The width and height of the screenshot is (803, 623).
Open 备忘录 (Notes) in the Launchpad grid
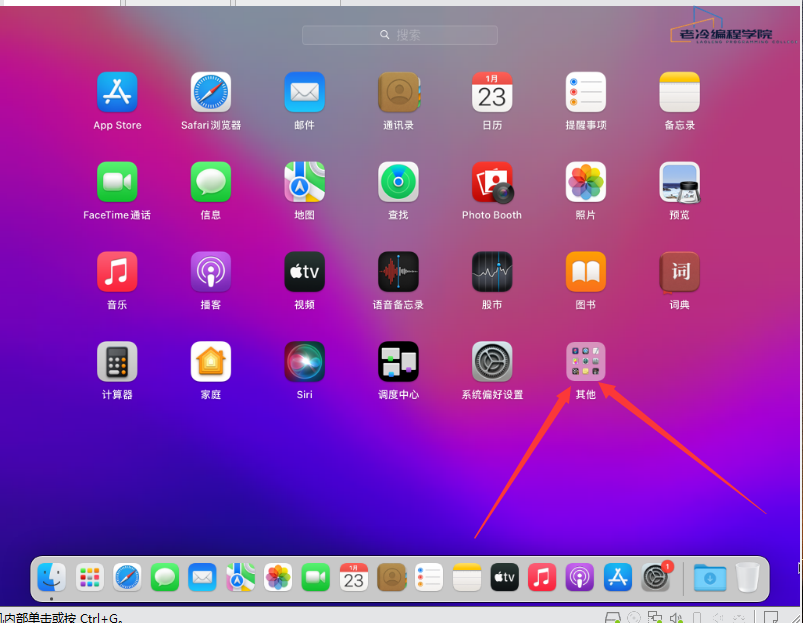[x=680, y=92]
